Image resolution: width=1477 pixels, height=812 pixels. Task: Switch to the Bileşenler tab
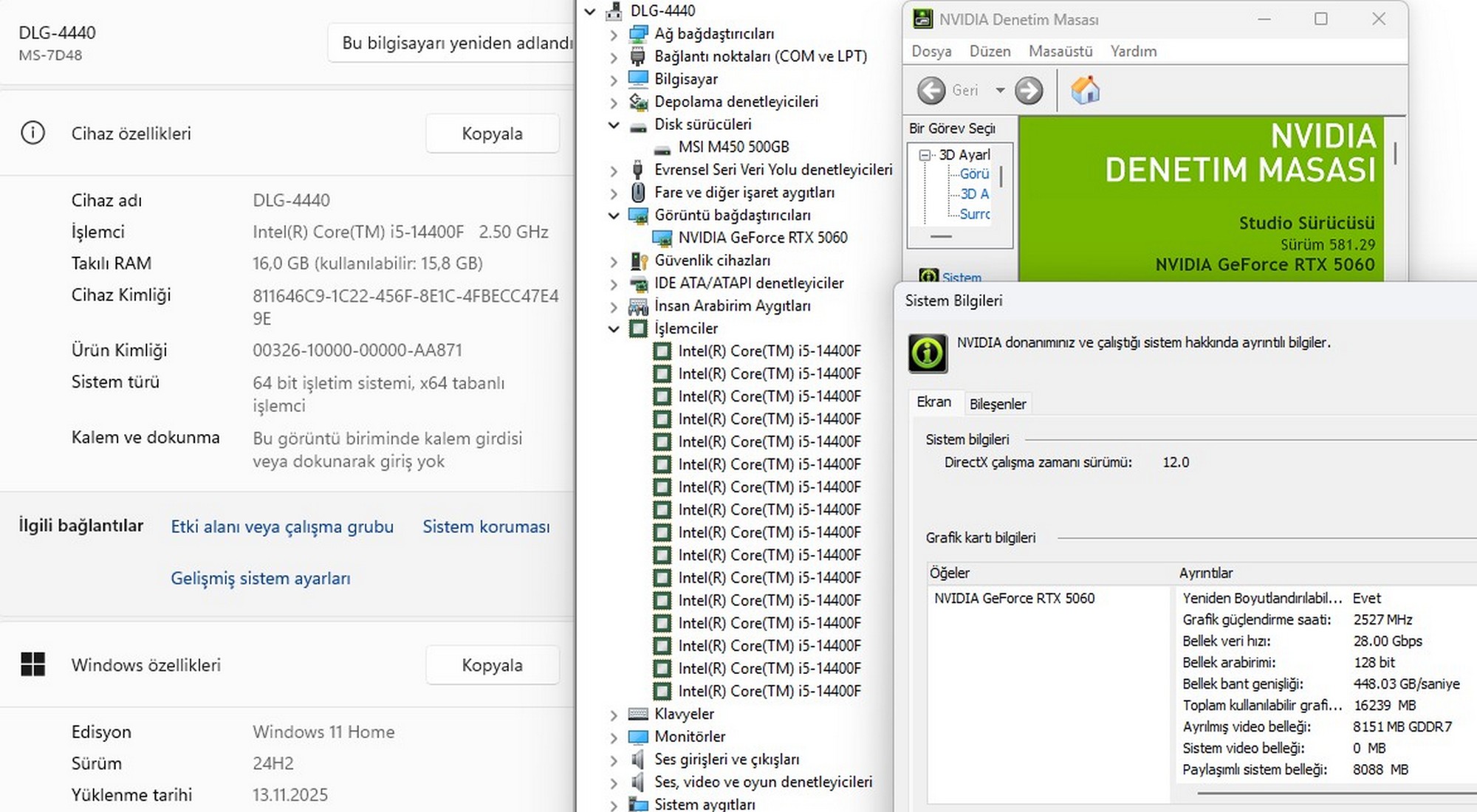tap(997, 404)
